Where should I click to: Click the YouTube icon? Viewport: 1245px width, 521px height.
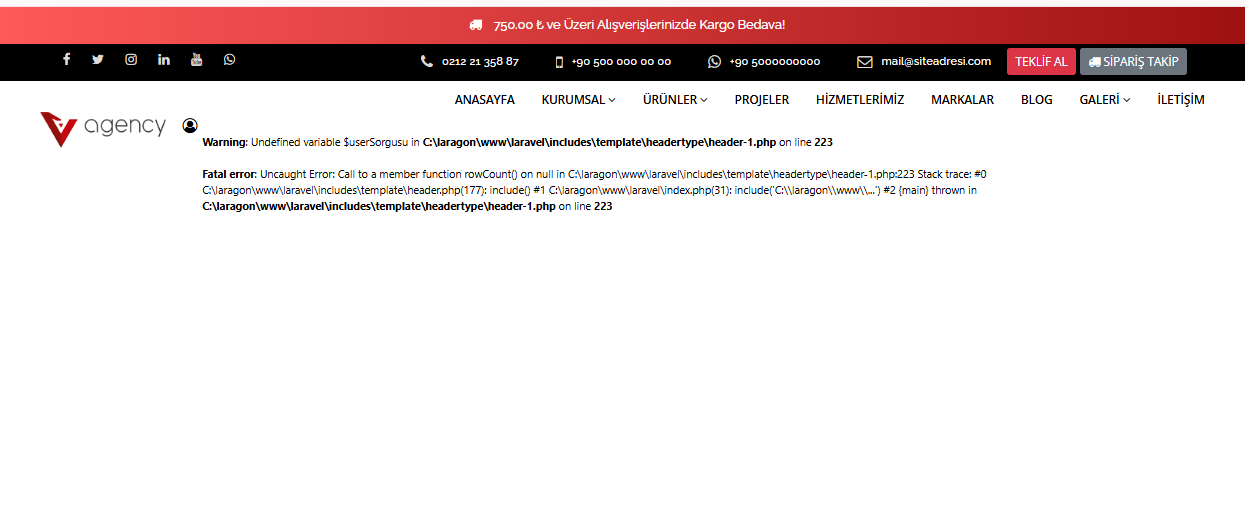197,60
